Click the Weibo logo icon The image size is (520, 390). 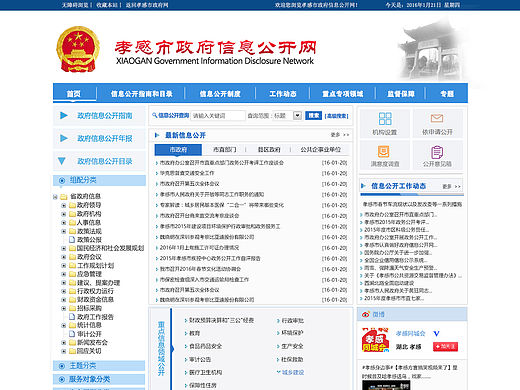(x=366, y=314)
